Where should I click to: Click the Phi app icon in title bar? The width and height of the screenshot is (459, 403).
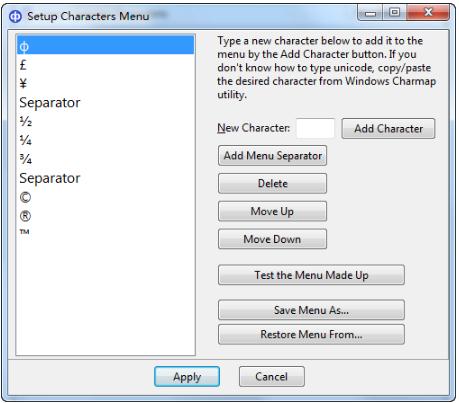[15, 16]
